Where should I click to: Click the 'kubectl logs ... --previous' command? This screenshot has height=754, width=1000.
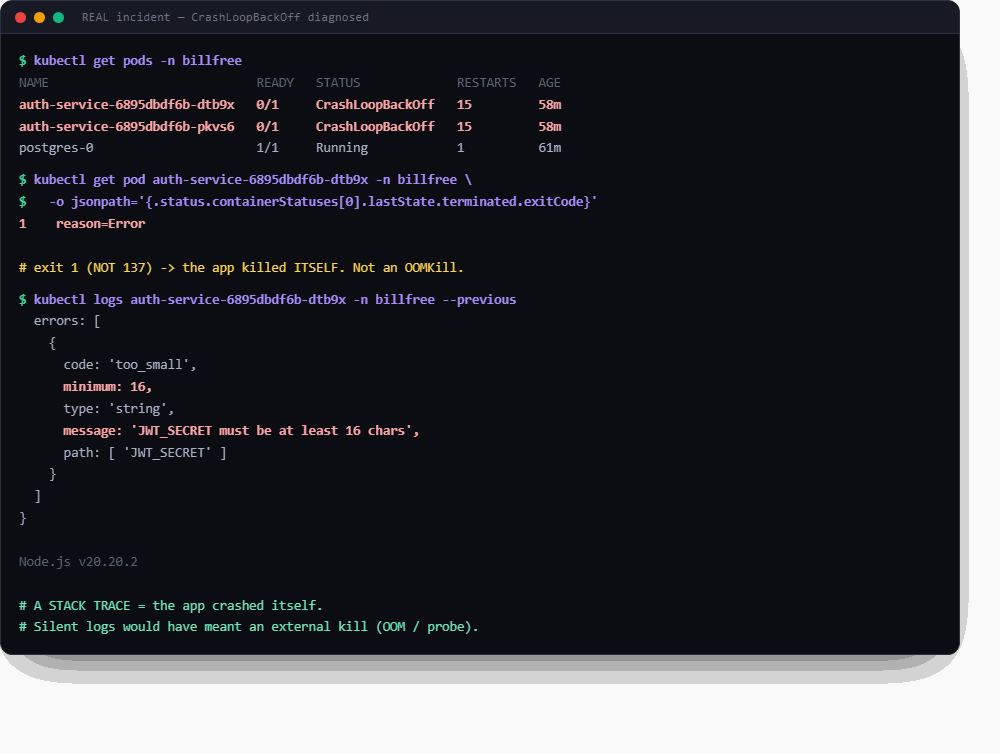(x=275, y=300)
